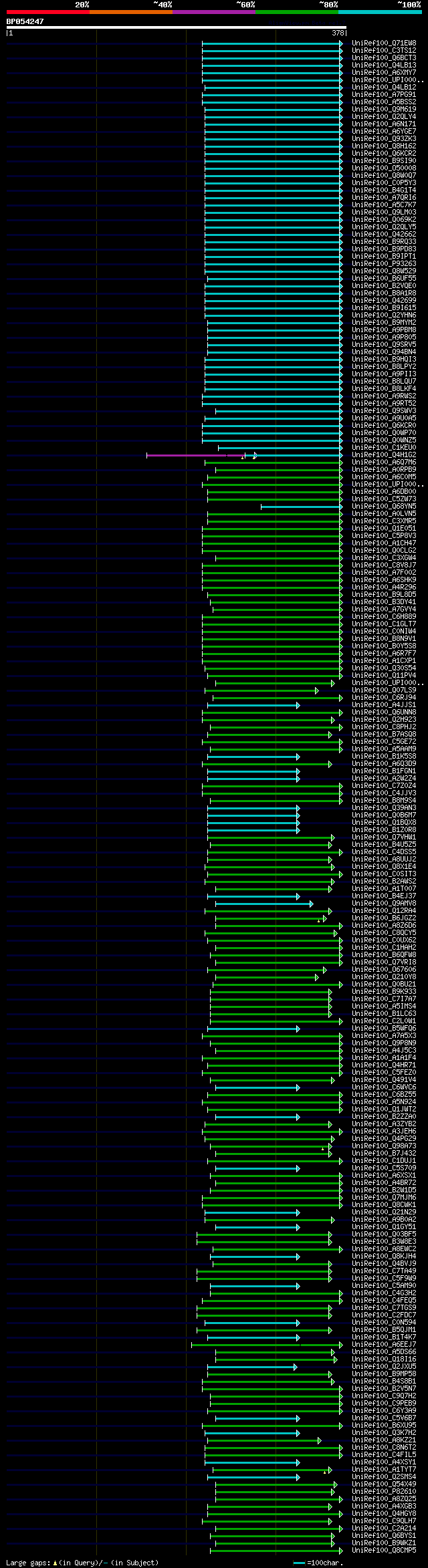This screenshot has width=428, height=1568.
Task: Click the purple alignment bar of Q4H1G2
Action: (195, 455)
